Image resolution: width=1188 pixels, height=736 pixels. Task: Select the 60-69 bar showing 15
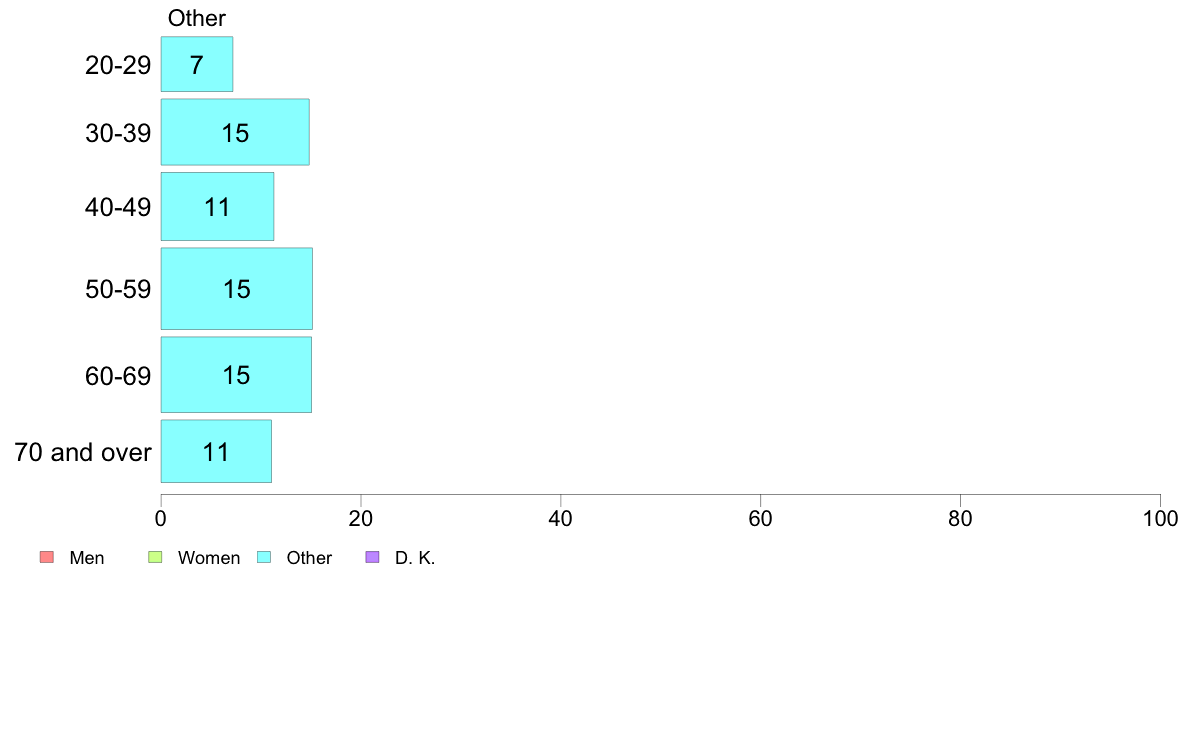point(236,374)
